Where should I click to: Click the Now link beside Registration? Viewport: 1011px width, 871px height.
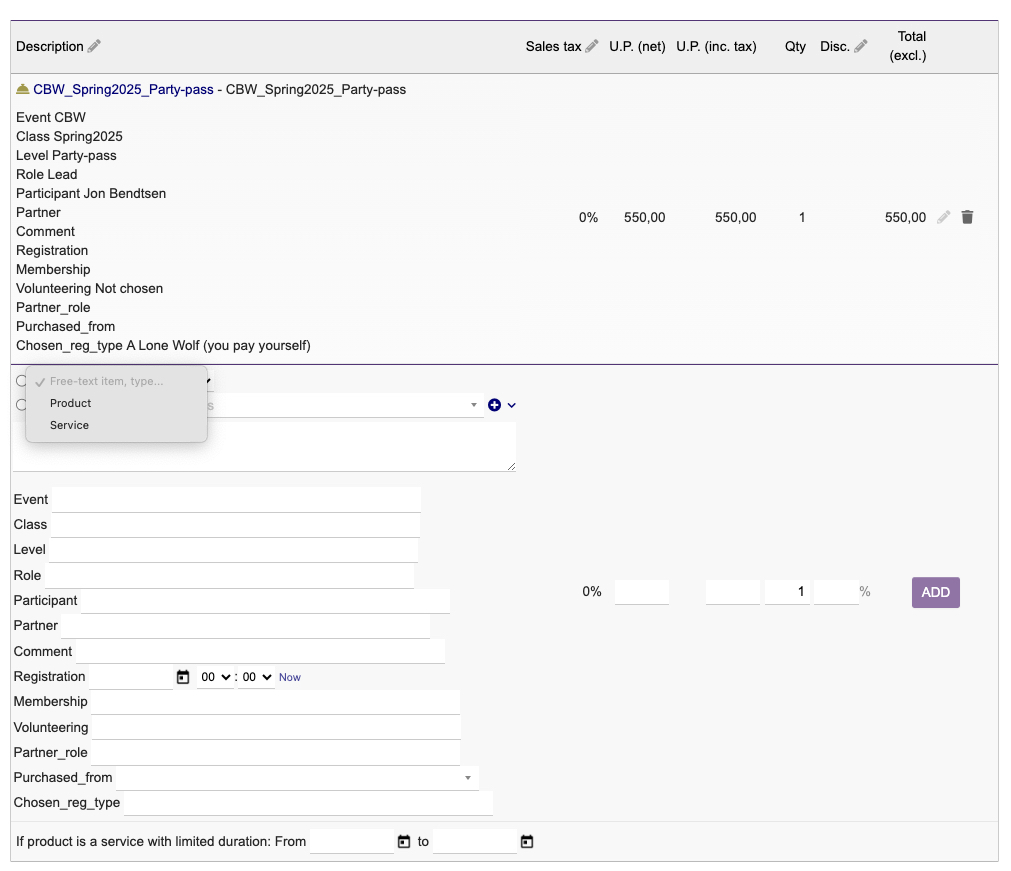pos(290,677)
